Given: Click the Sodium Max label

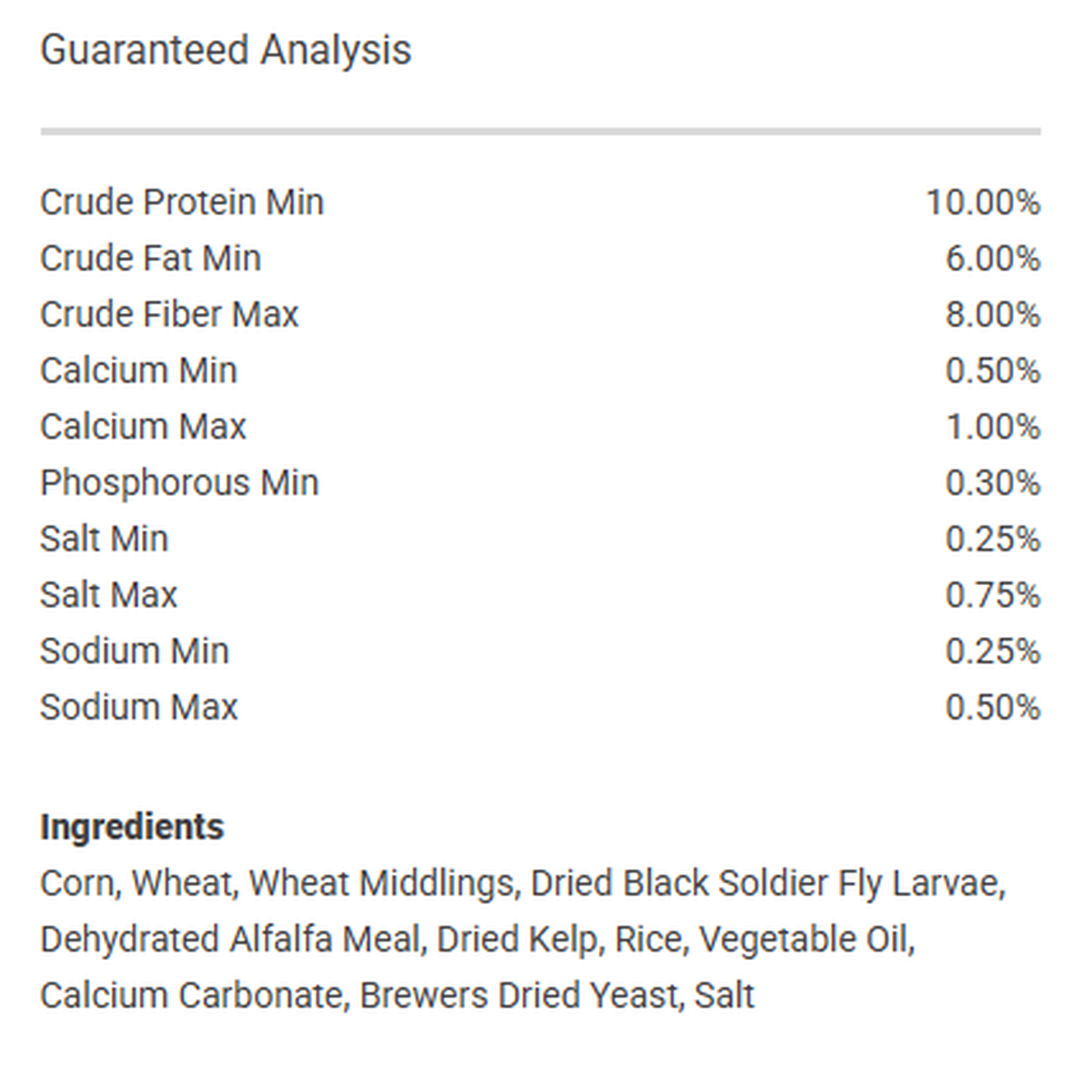Looking at the screenshot, I should pyautogui.click(x=139, y=708).
